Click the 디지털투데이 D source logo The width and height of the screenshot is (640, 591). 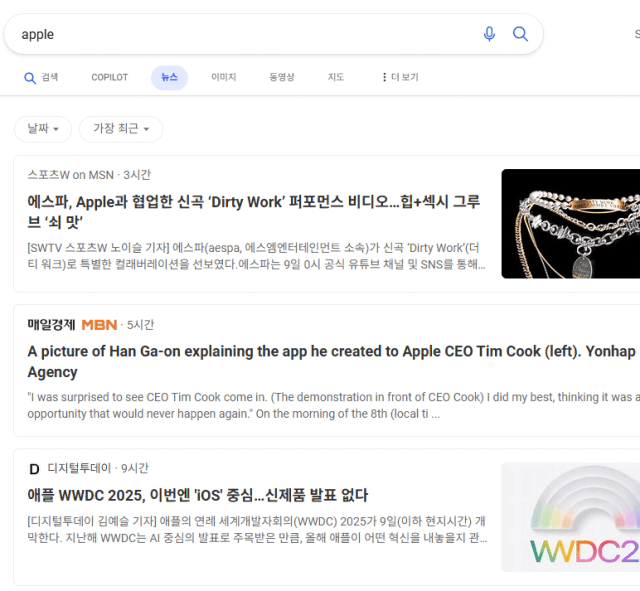click(x=34, y=469)
